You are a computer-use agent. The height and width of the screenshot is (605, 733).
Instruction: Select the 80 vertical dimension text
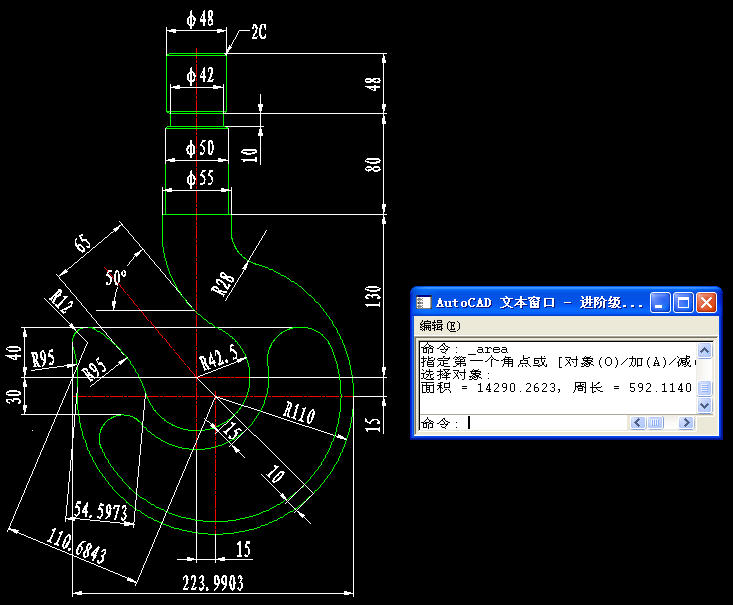373,165
